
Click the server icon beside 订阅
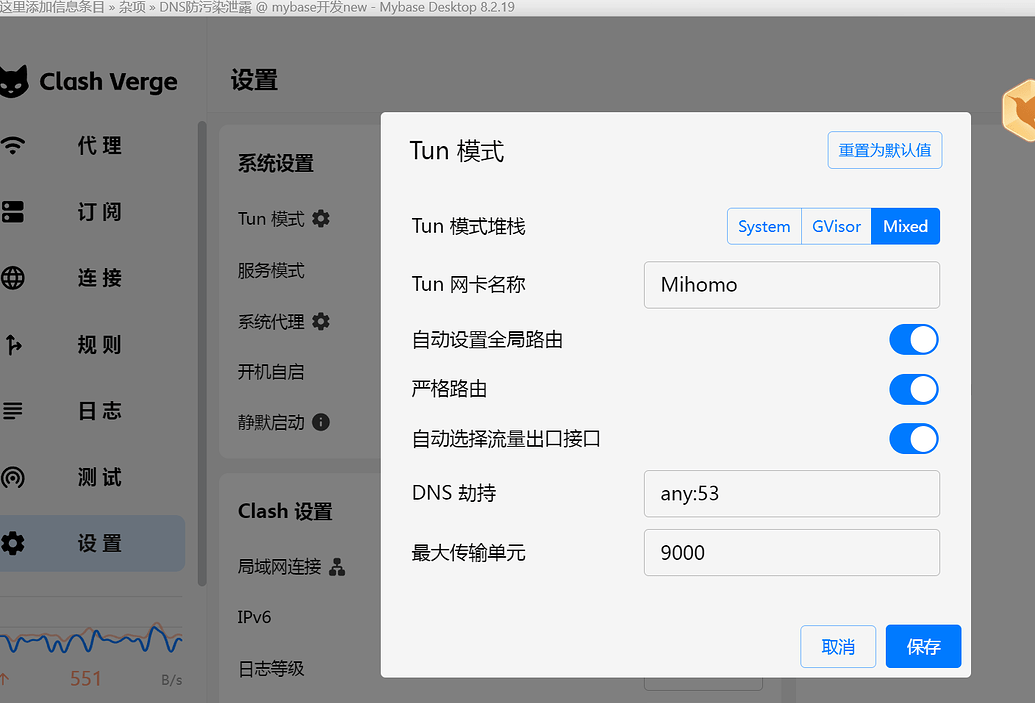[13, 212]
